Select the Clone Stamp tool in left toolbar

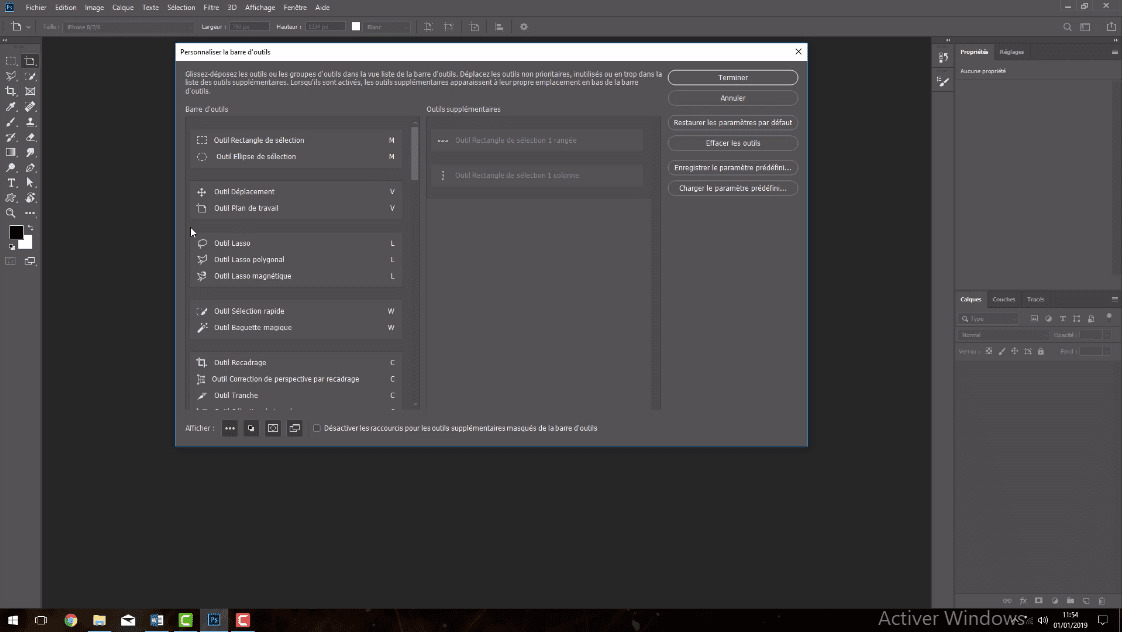(x=30, y=122)
